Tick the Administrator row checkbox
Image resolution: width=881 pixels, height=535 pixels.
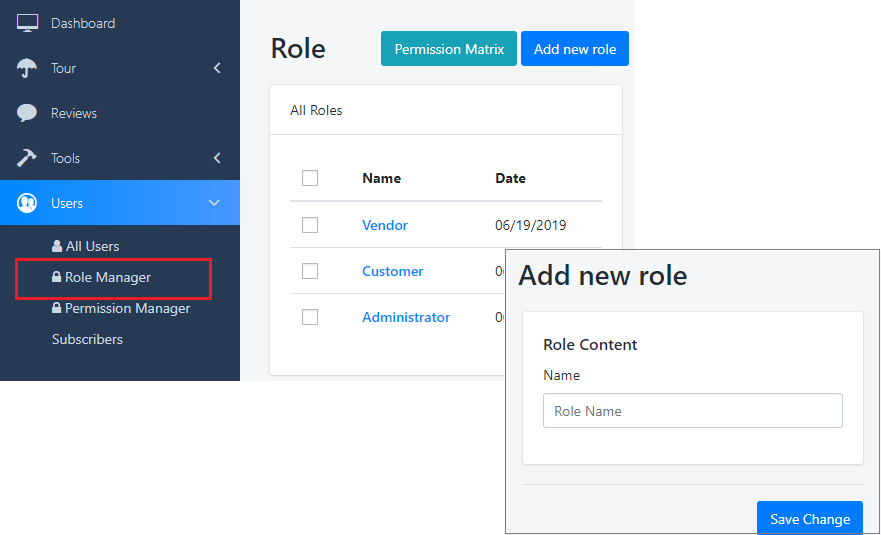pos(310,317)
